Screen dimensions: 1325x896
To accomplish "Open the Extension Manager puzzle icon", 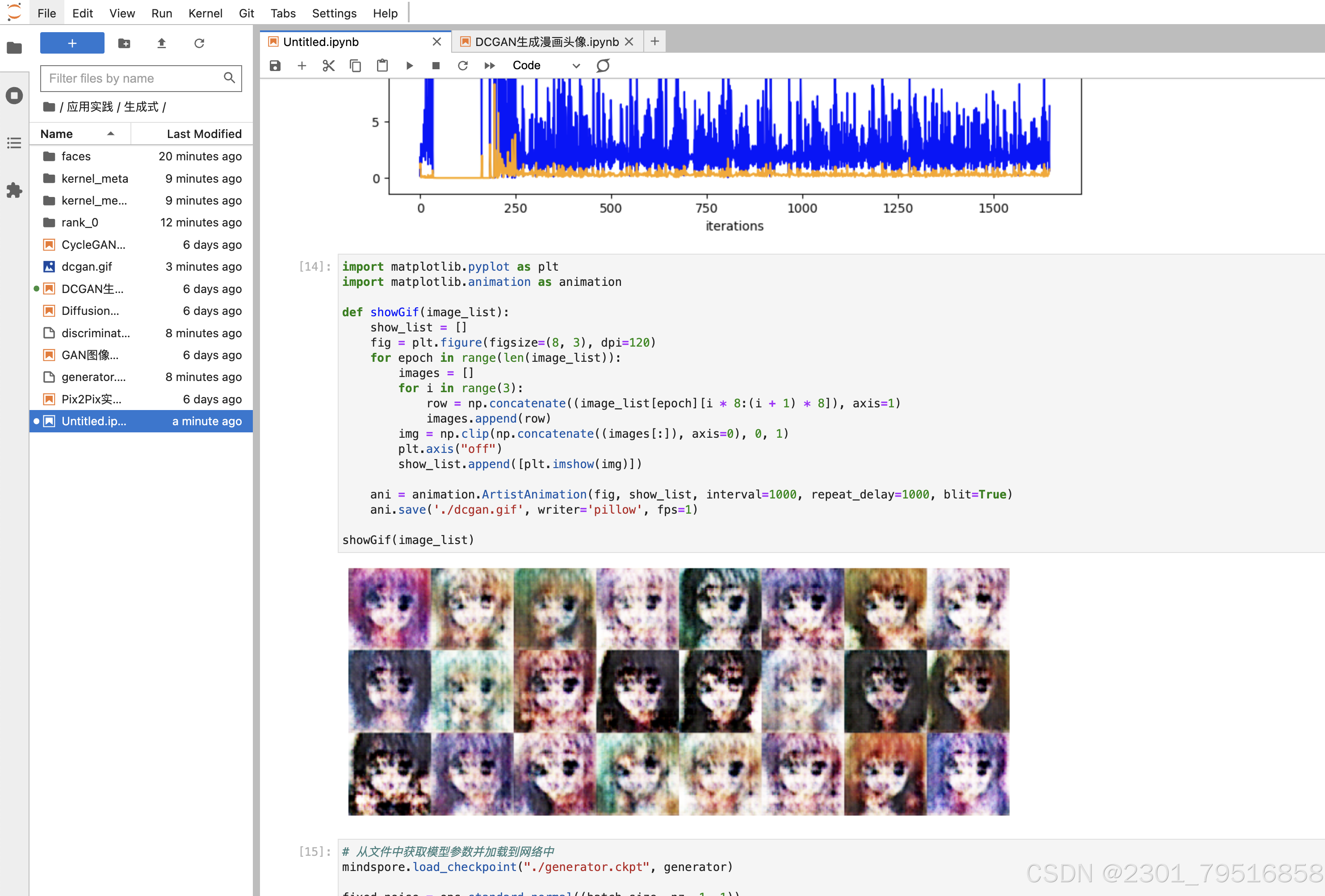I will [x=14, y=190].
